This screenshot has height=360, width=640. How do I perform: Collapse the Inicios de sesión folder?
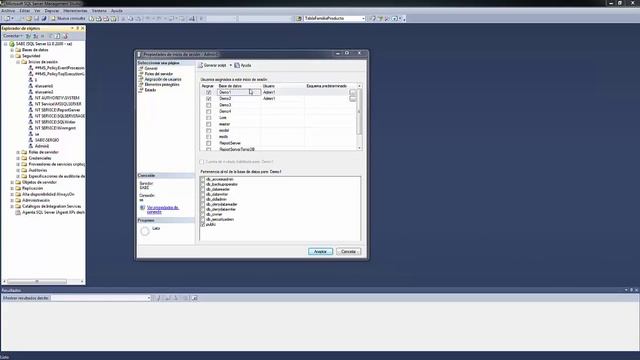point(18,62)
